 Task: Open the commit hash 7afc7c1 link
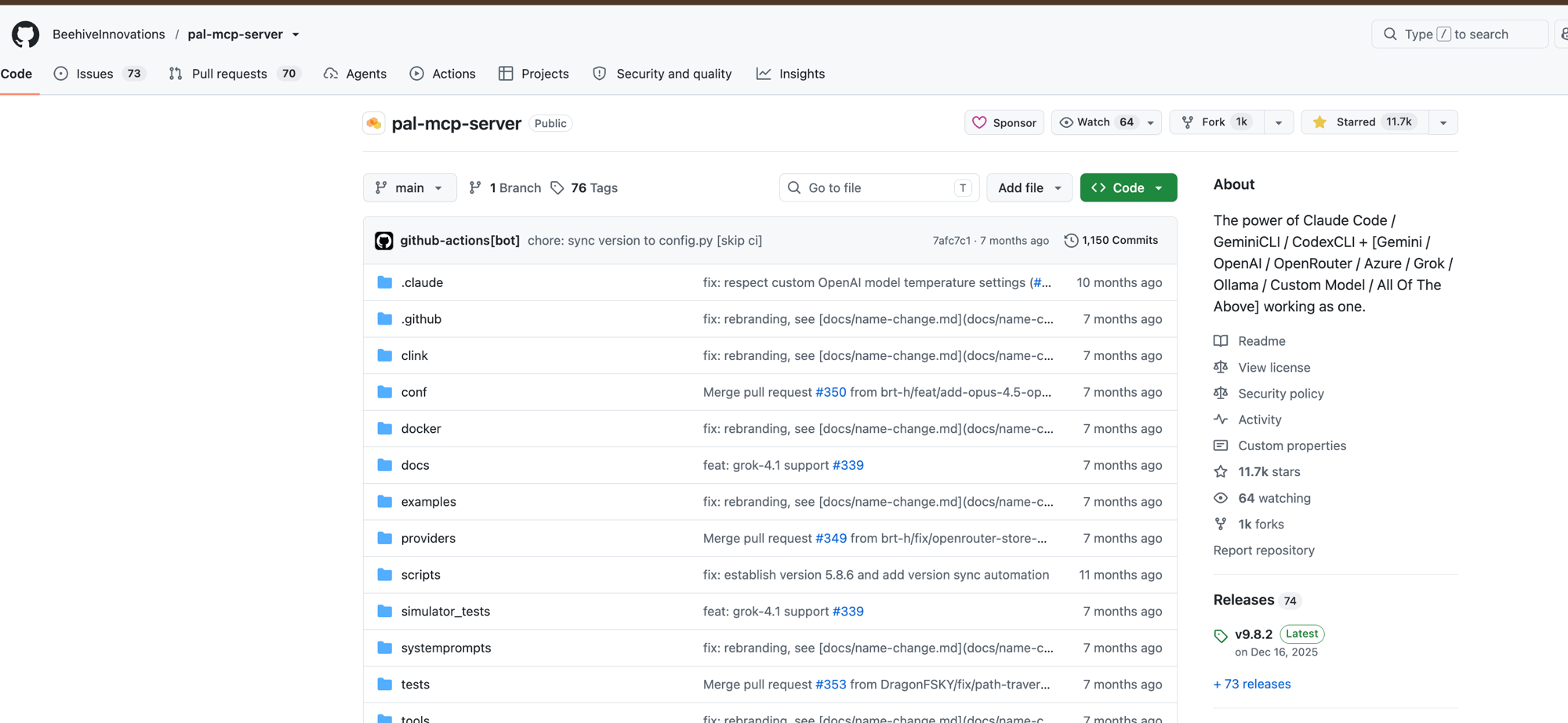[x=951, y=241]
